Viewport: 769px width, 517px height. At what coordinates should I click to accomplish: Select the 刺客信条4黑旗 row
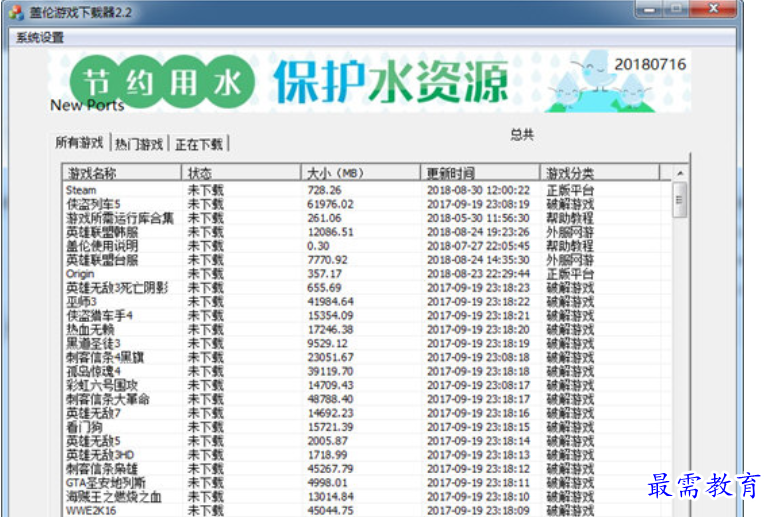click(367, 358)
